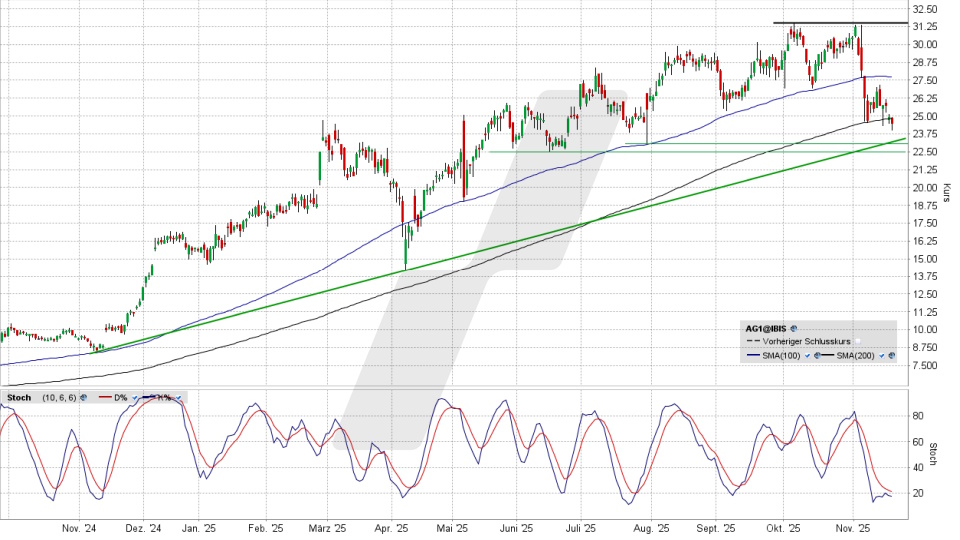Open Stoch (10, 6, 6) settings icon
This screenshot has width=960, height=540.
coord(84,397)
